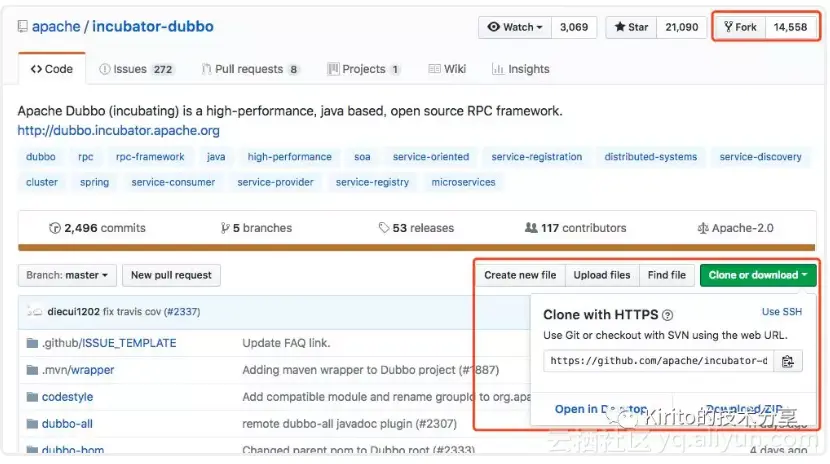Viewport: 830px width, 464px height.
Task: Click diecui1202's avatar thumbnail
Action: click(x=34, y=311)
